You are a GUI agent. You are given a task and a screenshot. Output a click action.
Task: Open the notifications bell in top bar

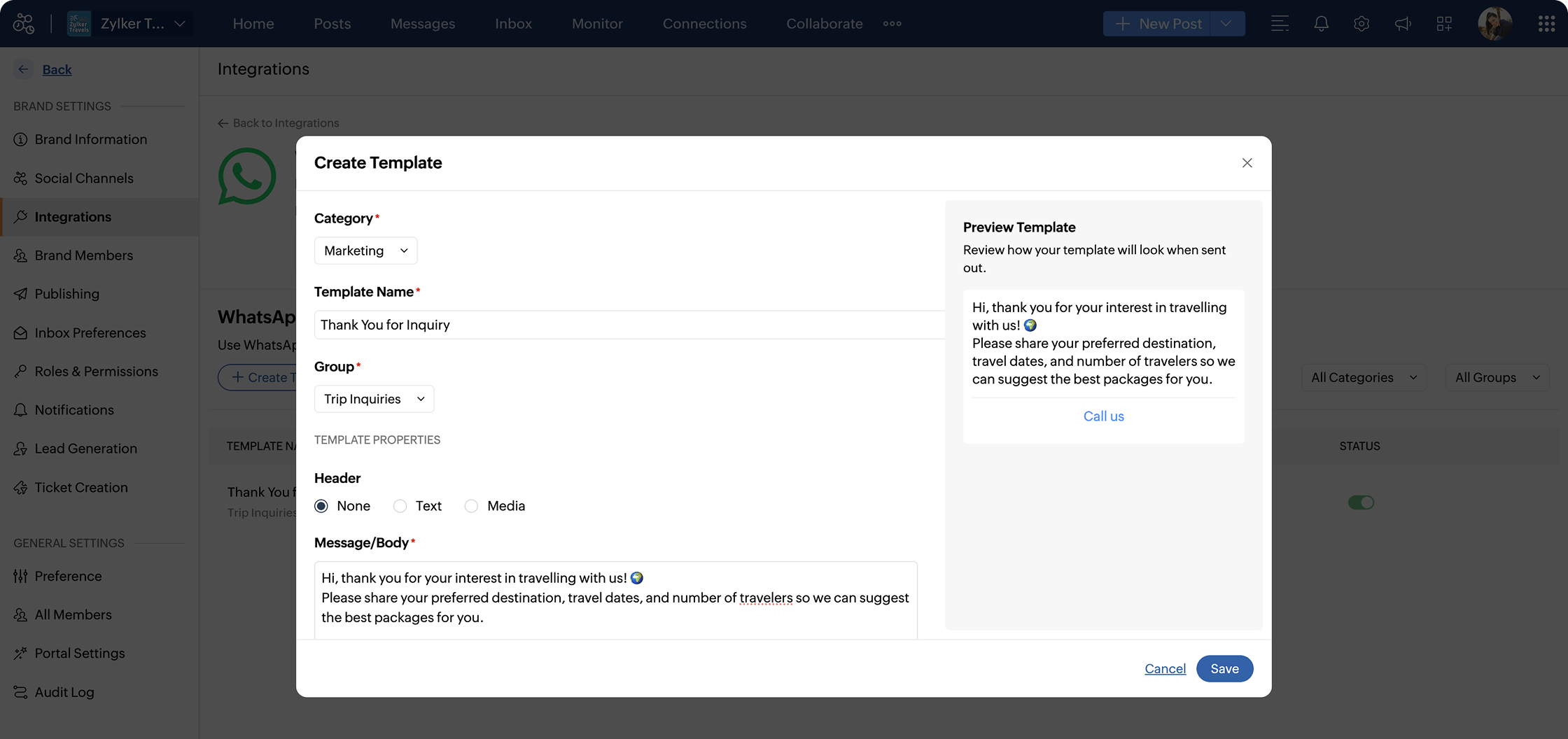[1321, 23]
